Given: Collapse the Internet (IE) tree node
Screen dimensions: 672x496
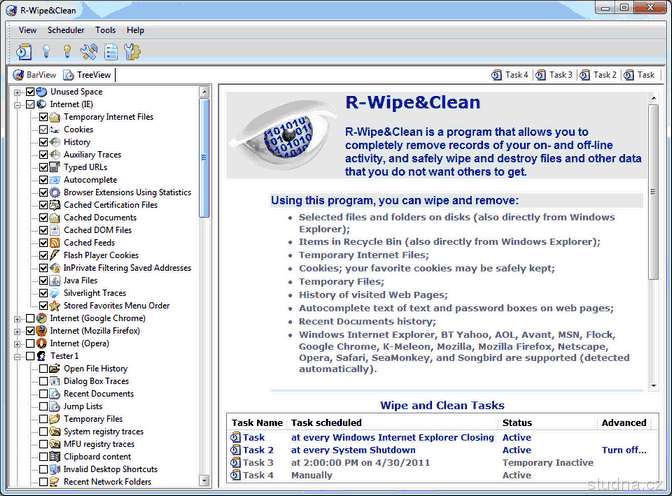Looking at the screenshot, I should pyautogui.click(x=17, y=104).
